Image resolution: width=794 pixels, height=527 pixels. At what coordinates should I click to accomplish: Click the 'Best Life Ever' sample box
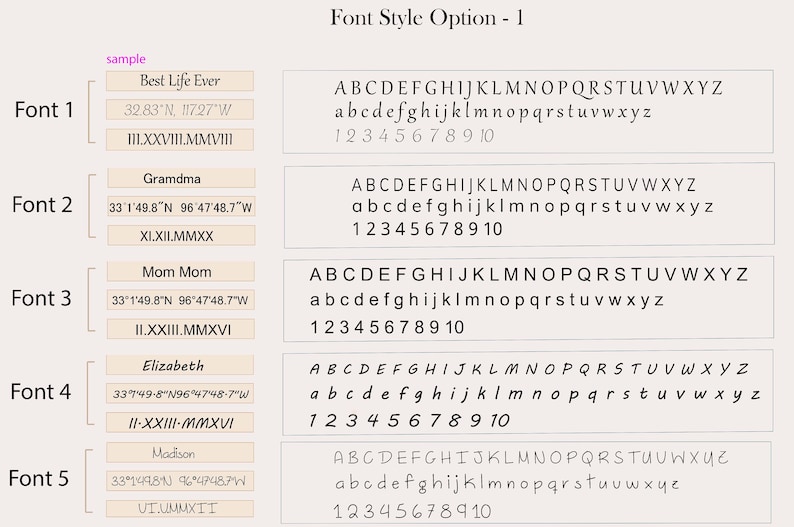coord(180,81)
